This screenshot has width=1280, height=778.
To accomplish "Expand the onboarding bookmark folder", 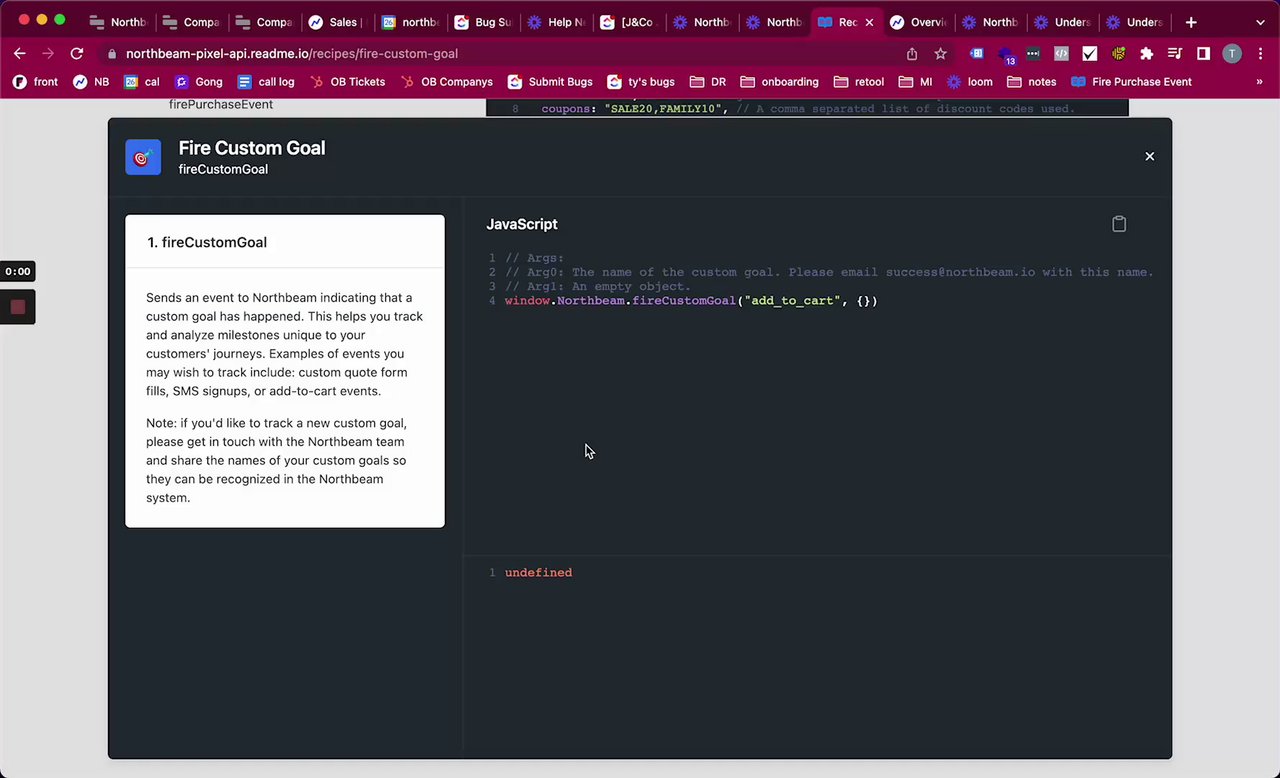I will point(779,82).
